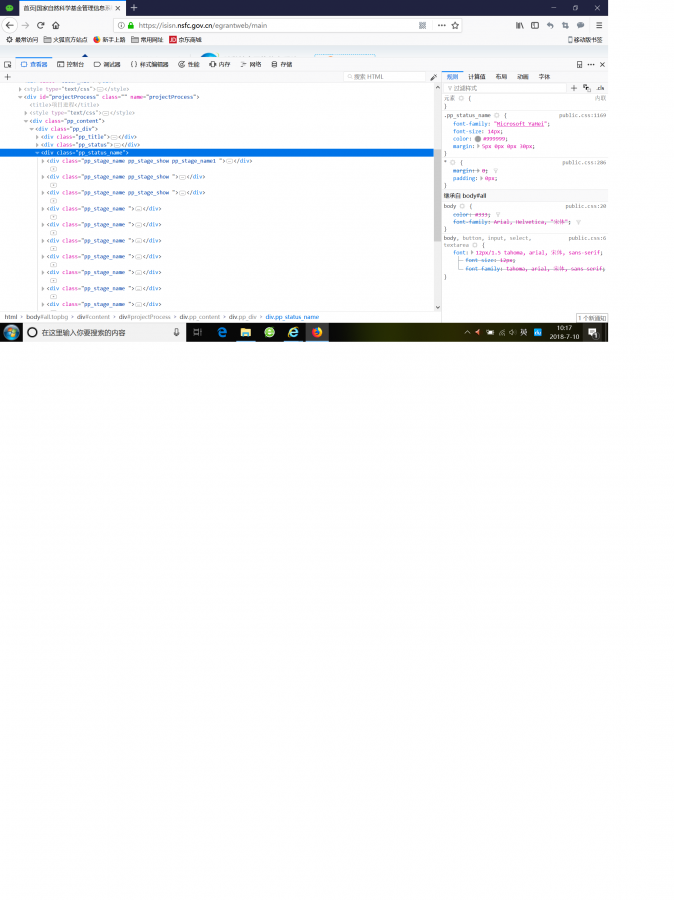This screenshot has width=674, height=900.
Task: Click the eyedropper icon beside HTML search
Action: [433, 77]
